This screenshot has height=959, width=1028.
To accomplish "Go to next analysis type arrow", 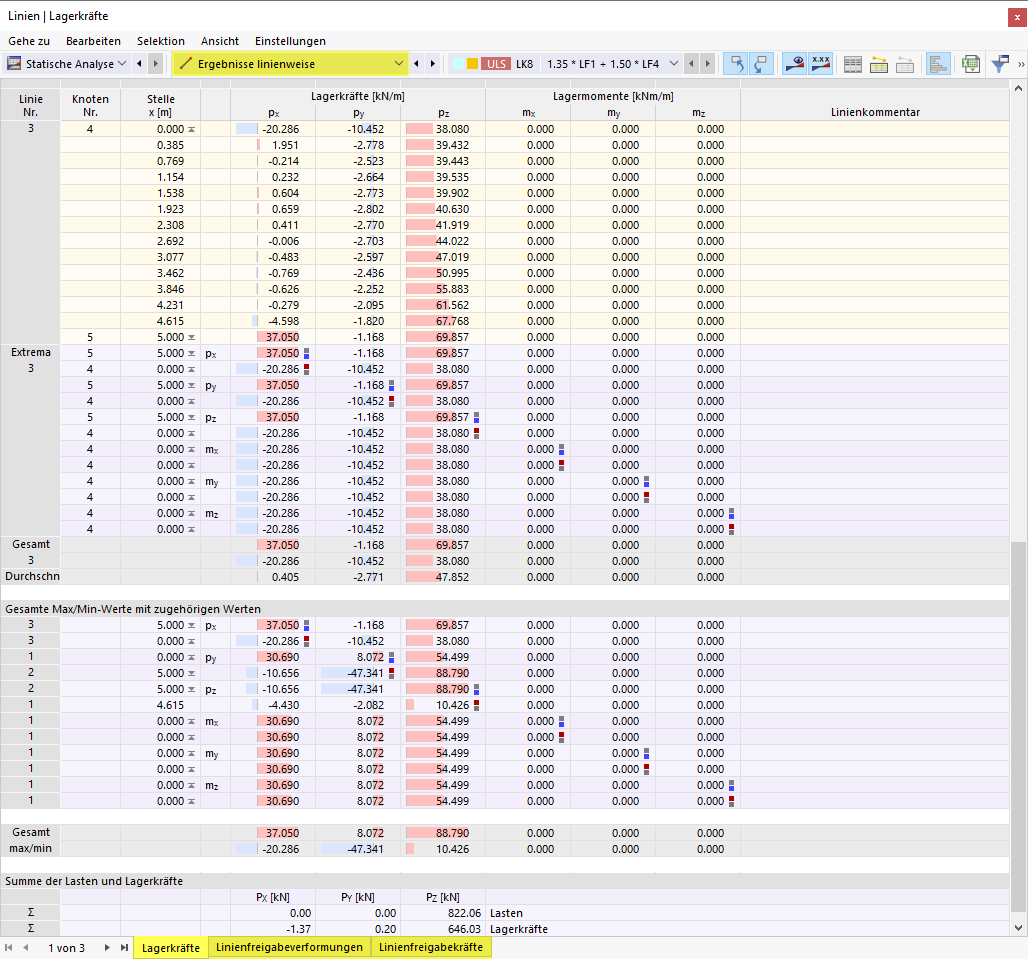I will [x=155, y=64].
